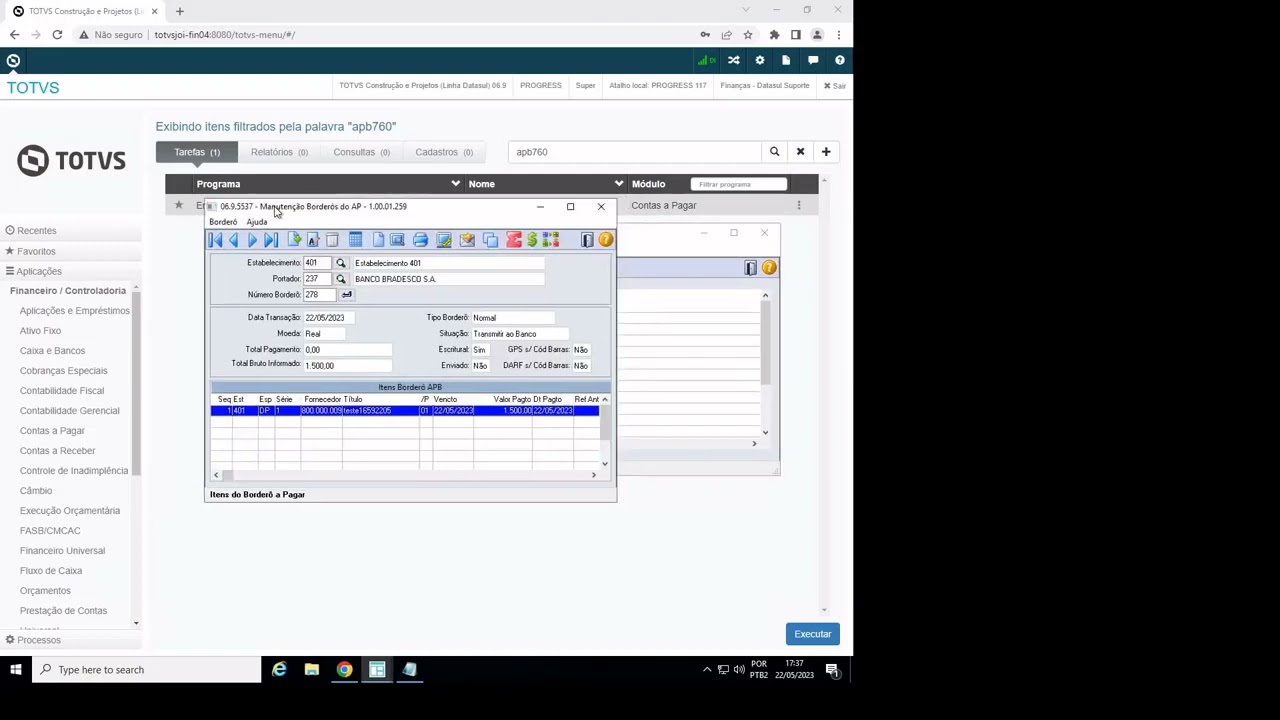1280x720 pixels.
Task: Click the shuffle icon in top bar
Action: click(734, 60)
